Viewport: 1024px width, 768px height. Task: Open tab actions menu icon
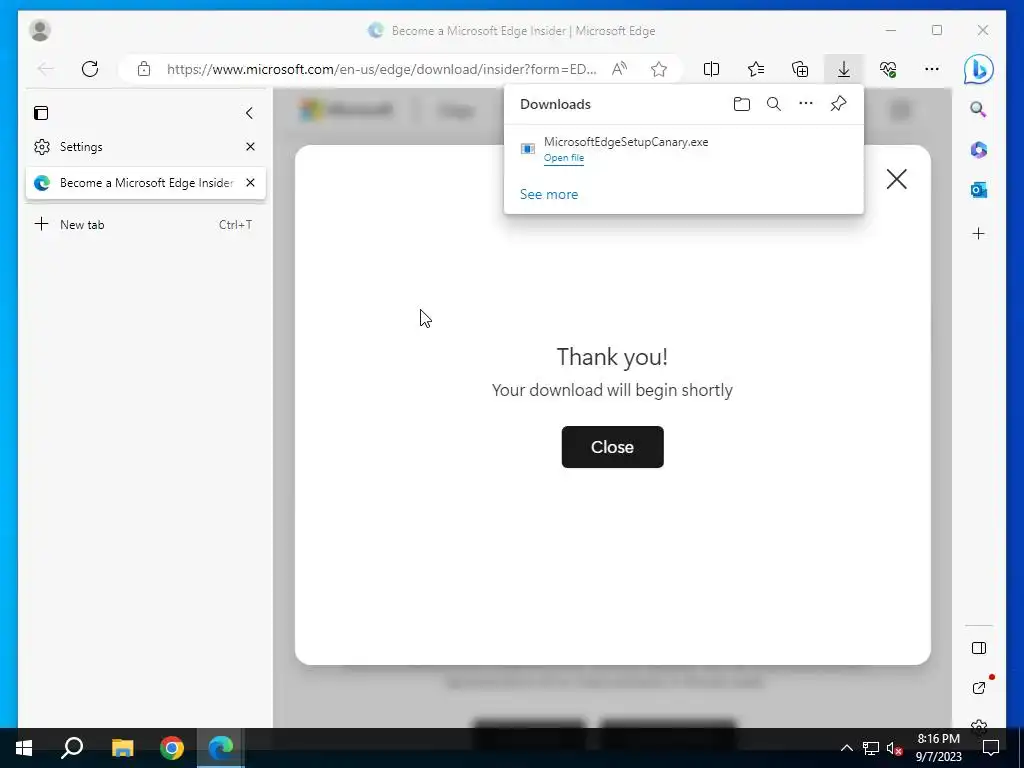40,113
